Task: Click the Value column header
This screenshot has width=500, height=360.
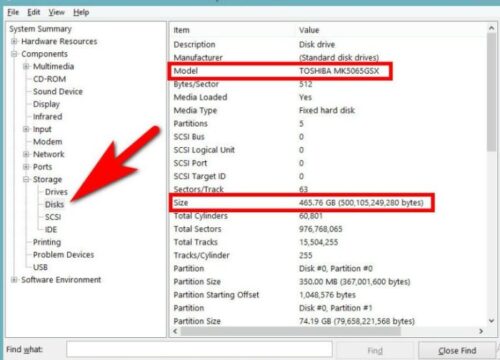Action: pos(309,30)
